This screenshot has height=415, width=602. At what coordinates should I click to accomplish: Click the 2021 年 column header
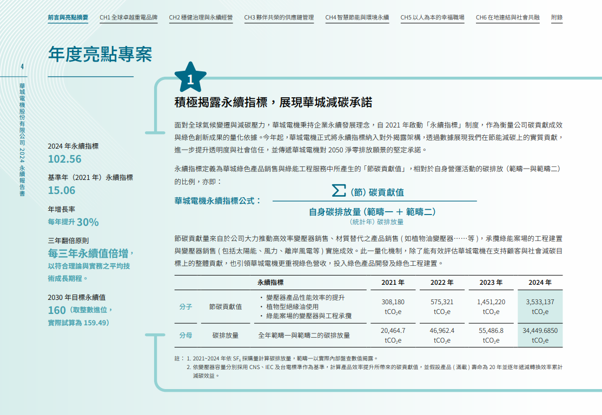(x=393, y=283)
